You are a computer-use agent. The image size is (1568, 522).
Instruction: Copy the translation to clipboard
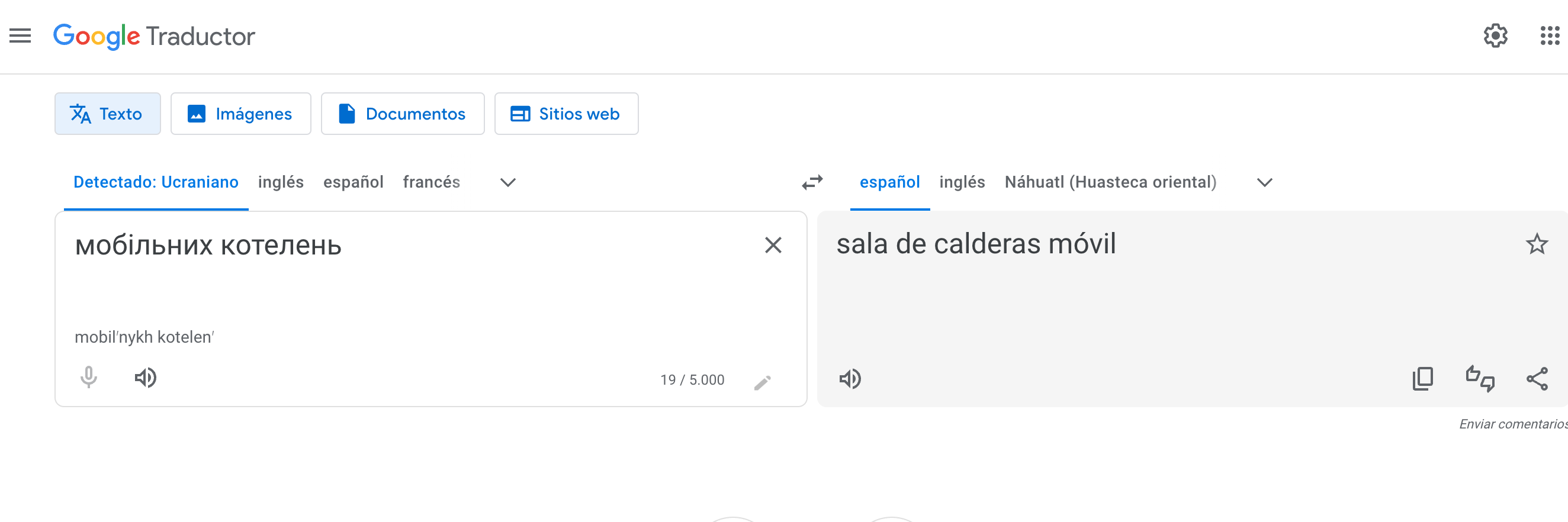(1422, 379)
